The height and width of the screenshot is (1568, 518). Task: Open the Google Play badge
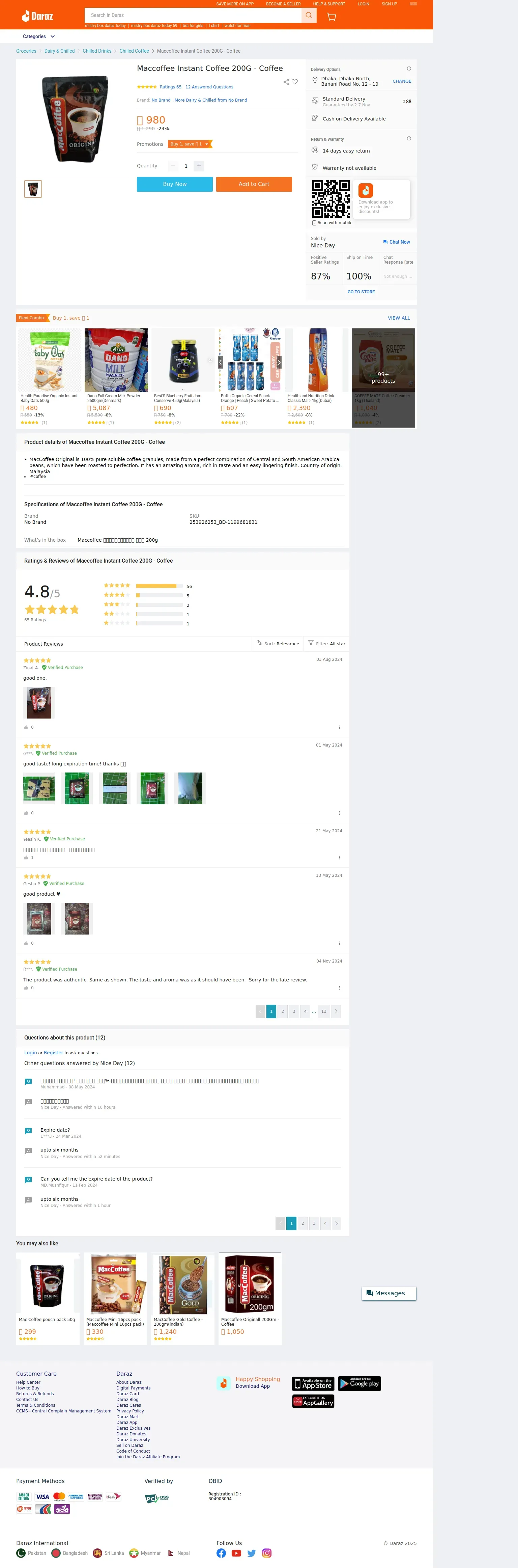359,1384
